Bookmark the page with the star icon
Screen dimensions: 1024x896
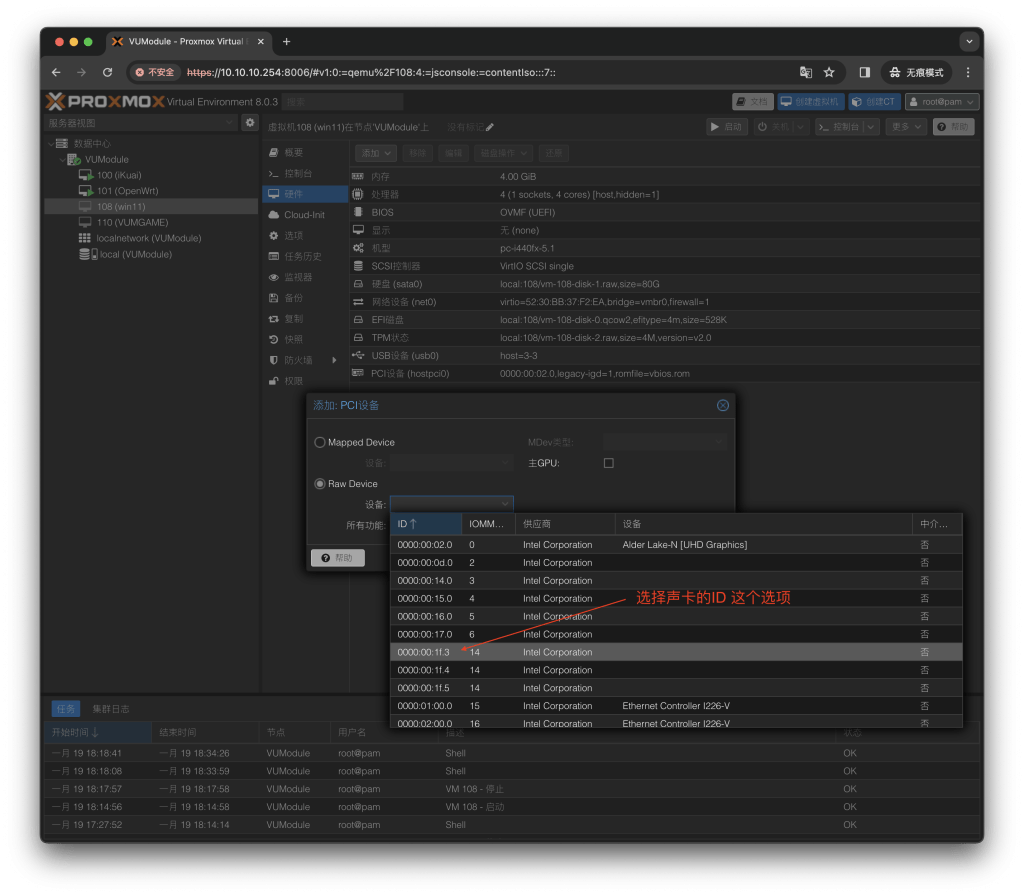coord(829,73)
